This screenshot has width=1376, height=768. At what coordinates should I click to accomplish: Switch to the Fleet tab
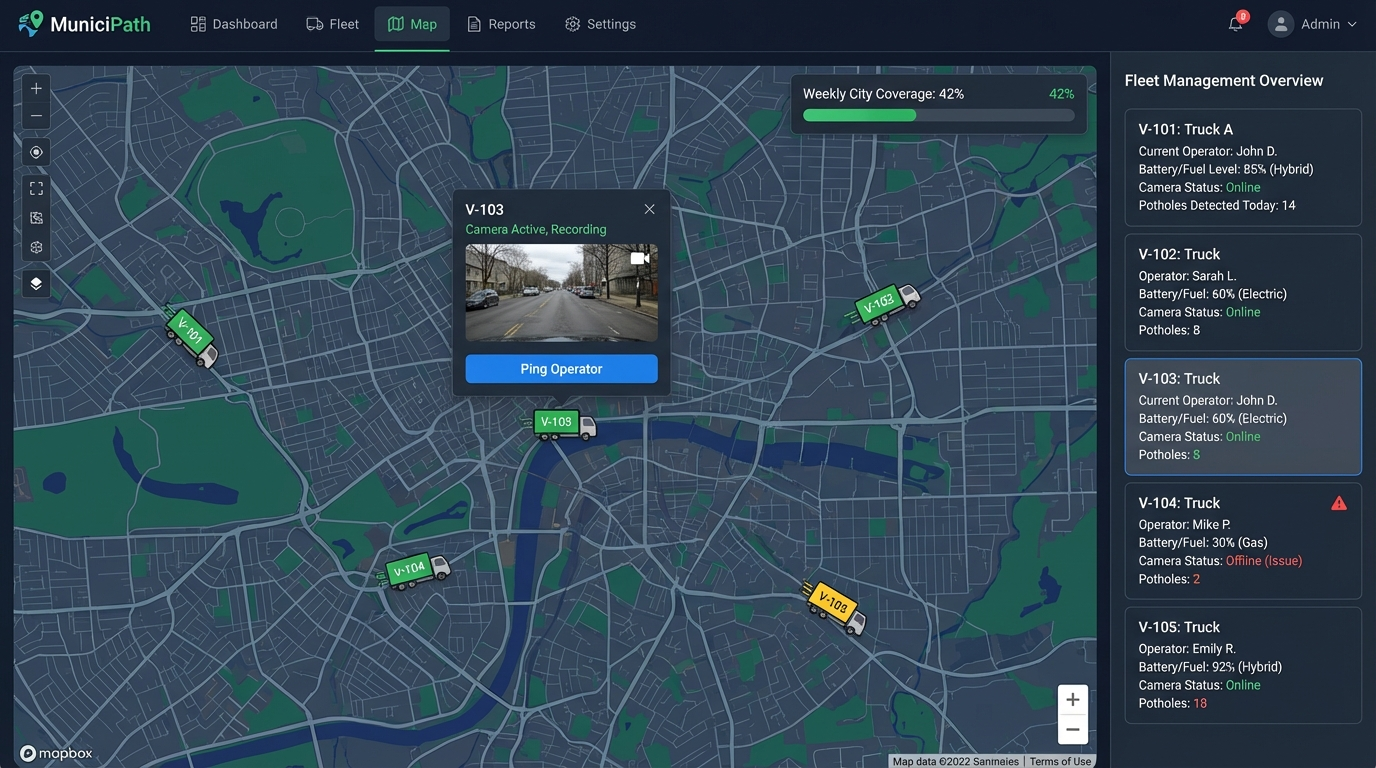click(332, 23)
